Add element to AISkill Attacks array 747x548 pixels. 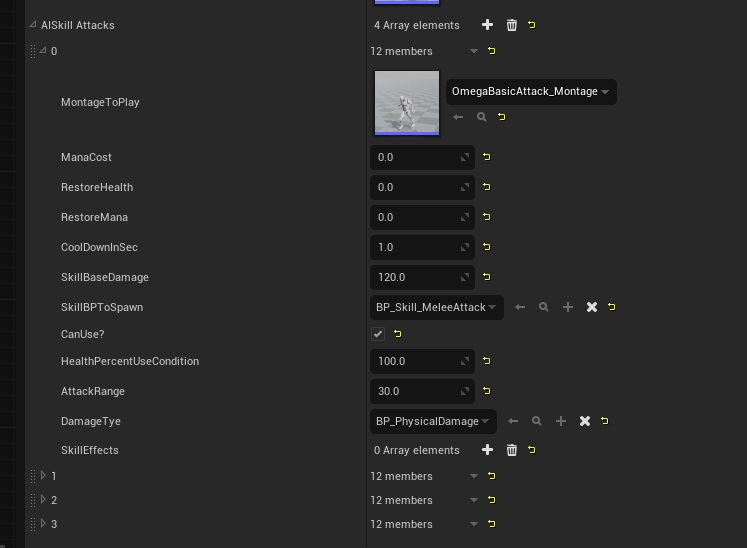pos(487,25)
